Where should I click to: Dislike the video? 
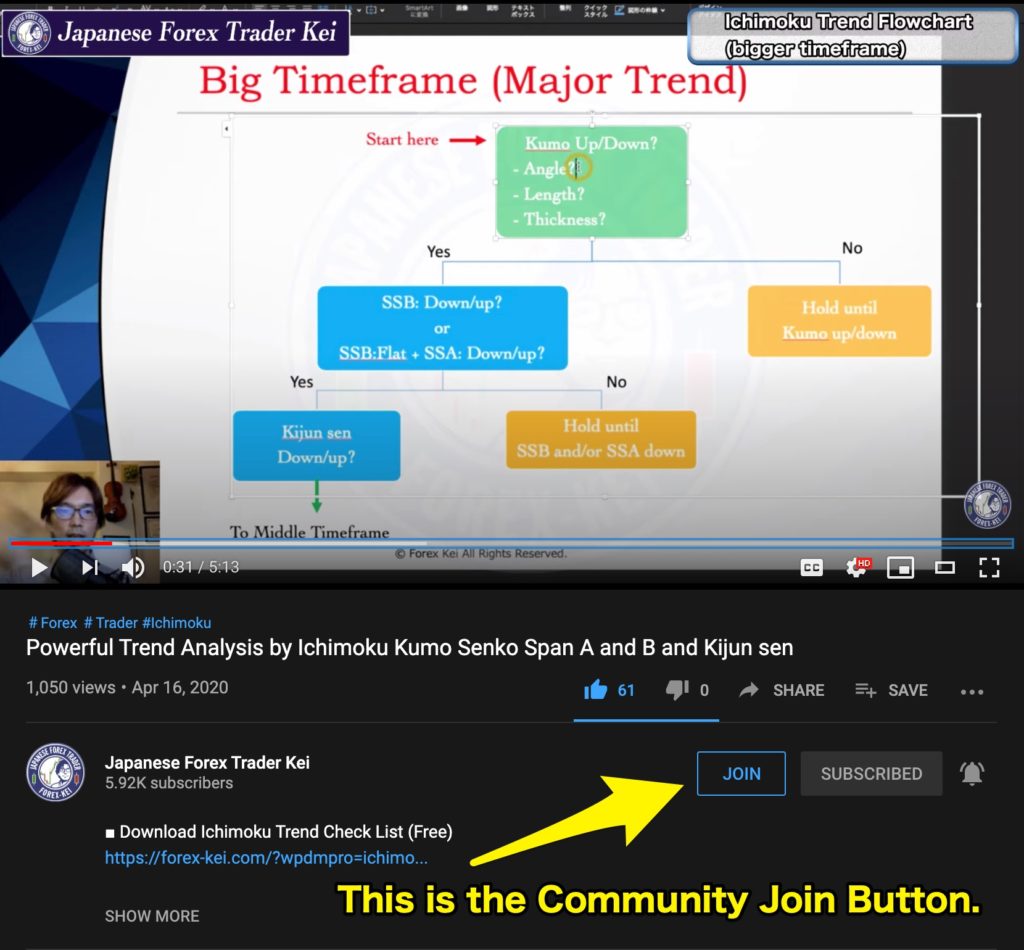pyautogui.click(x=687, y=690)
